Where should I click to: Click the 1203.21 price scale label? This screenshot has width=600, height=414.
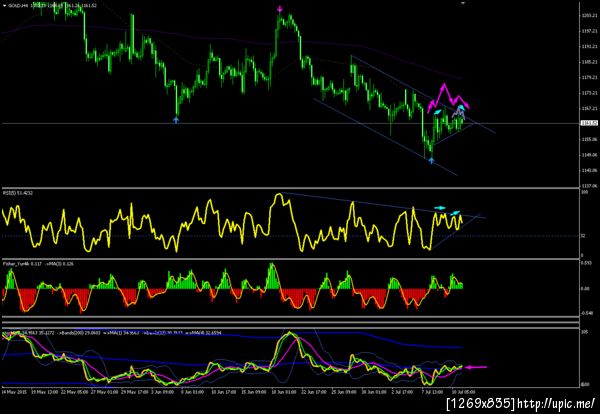click(590, 15)
